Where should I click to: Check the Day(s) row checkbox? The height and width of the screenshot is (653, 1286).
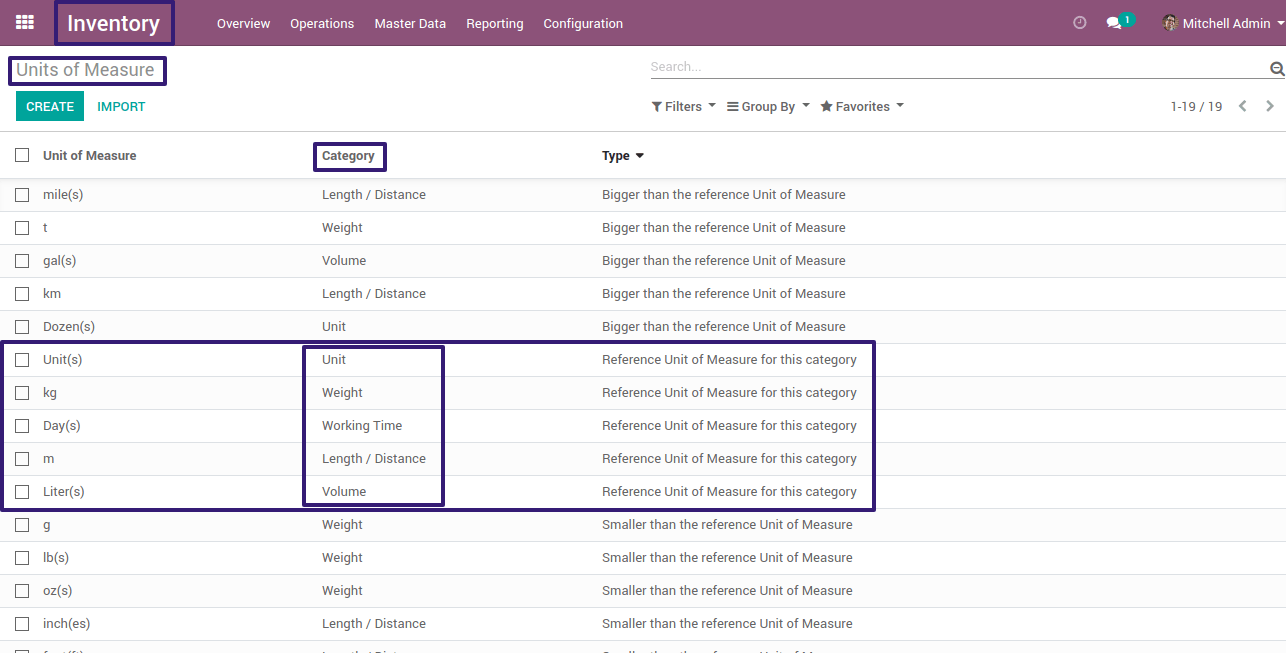click(x=22, y=426)
